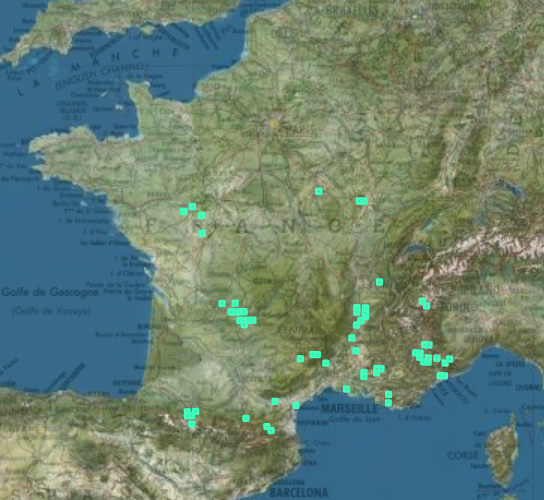544x500 pixels.
Task: Click the double-wide marker east of central France
Action: click(362, 201)
